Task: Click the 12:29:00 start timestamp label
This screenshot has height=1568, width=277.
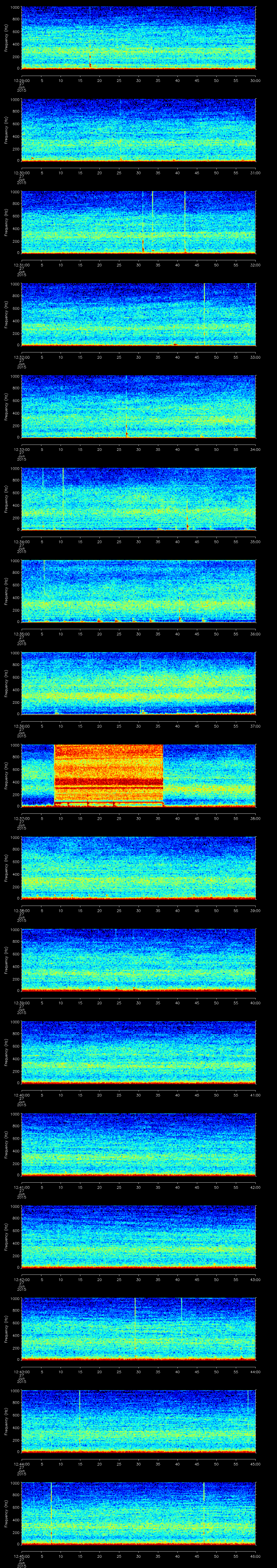Action: click(x=22, y=80)
